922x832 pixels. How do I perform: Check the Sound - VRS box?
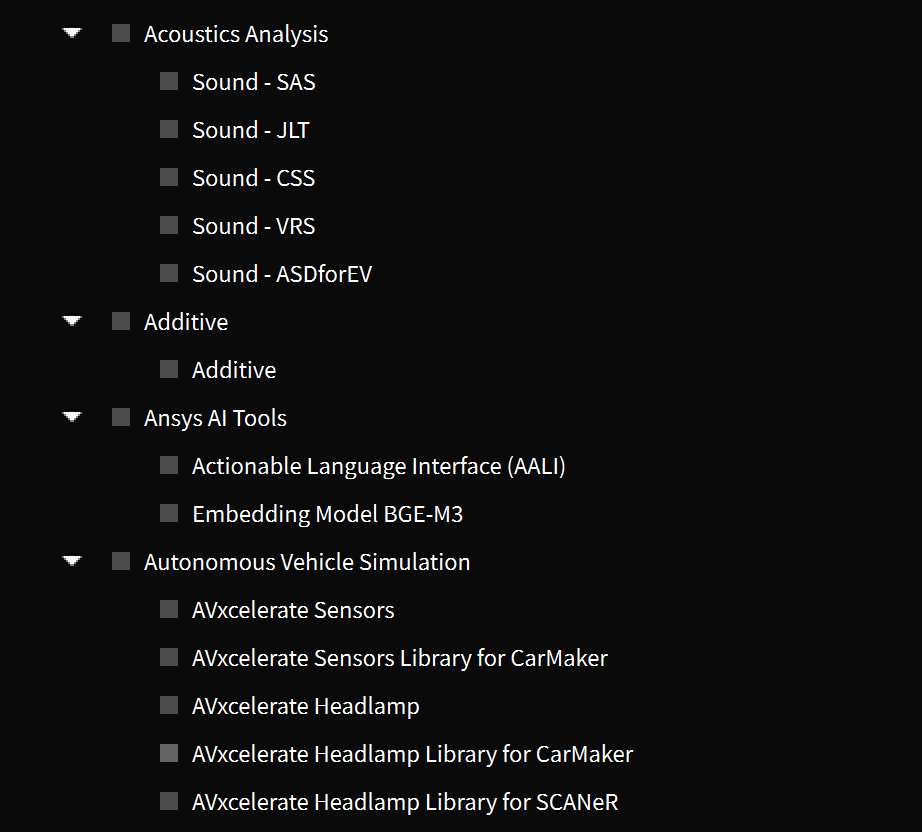169,225
